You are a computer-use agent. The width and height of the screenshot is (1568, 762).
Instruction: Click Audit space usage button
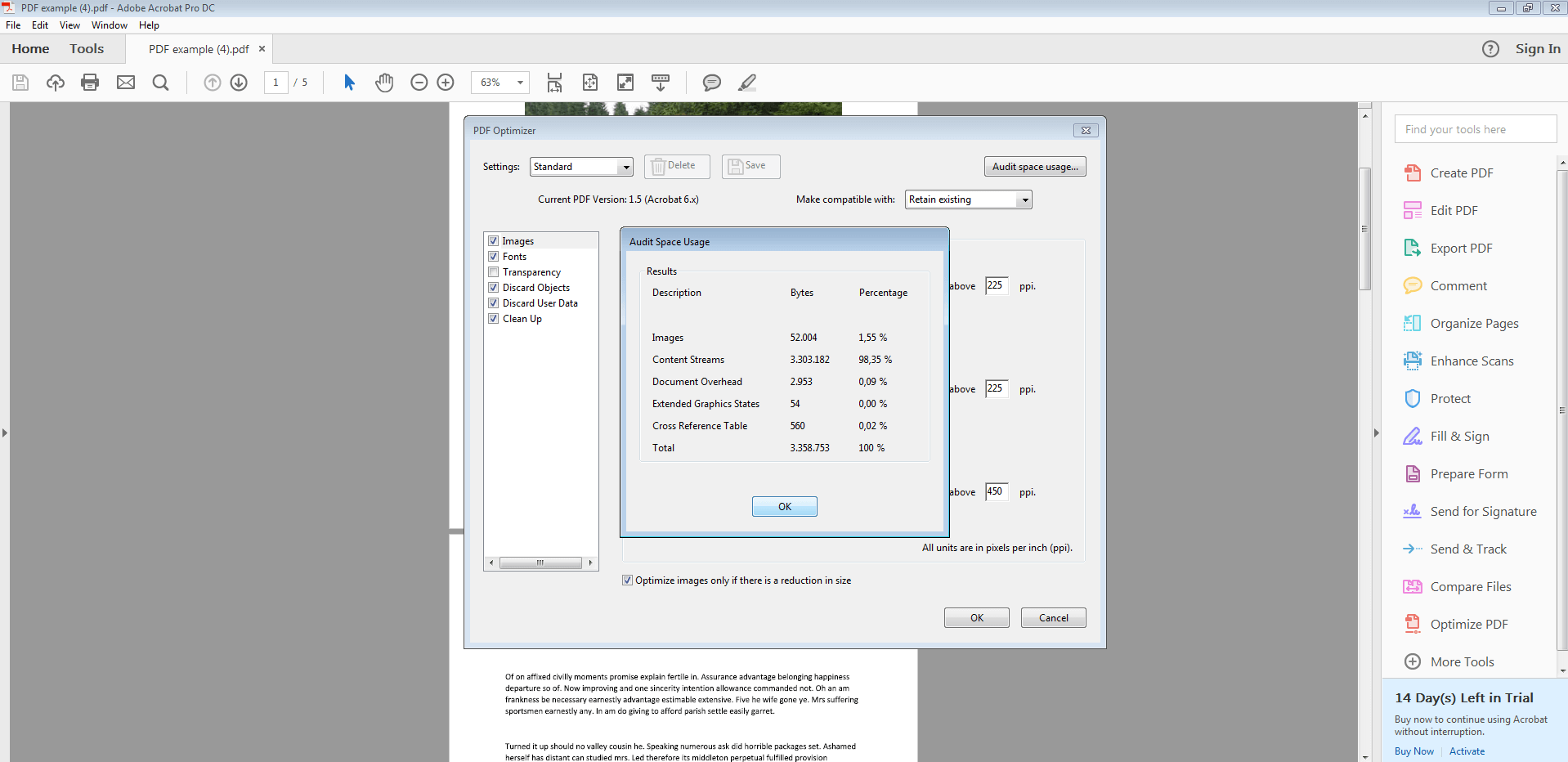pyautogui.click(x=1035, y=167)
